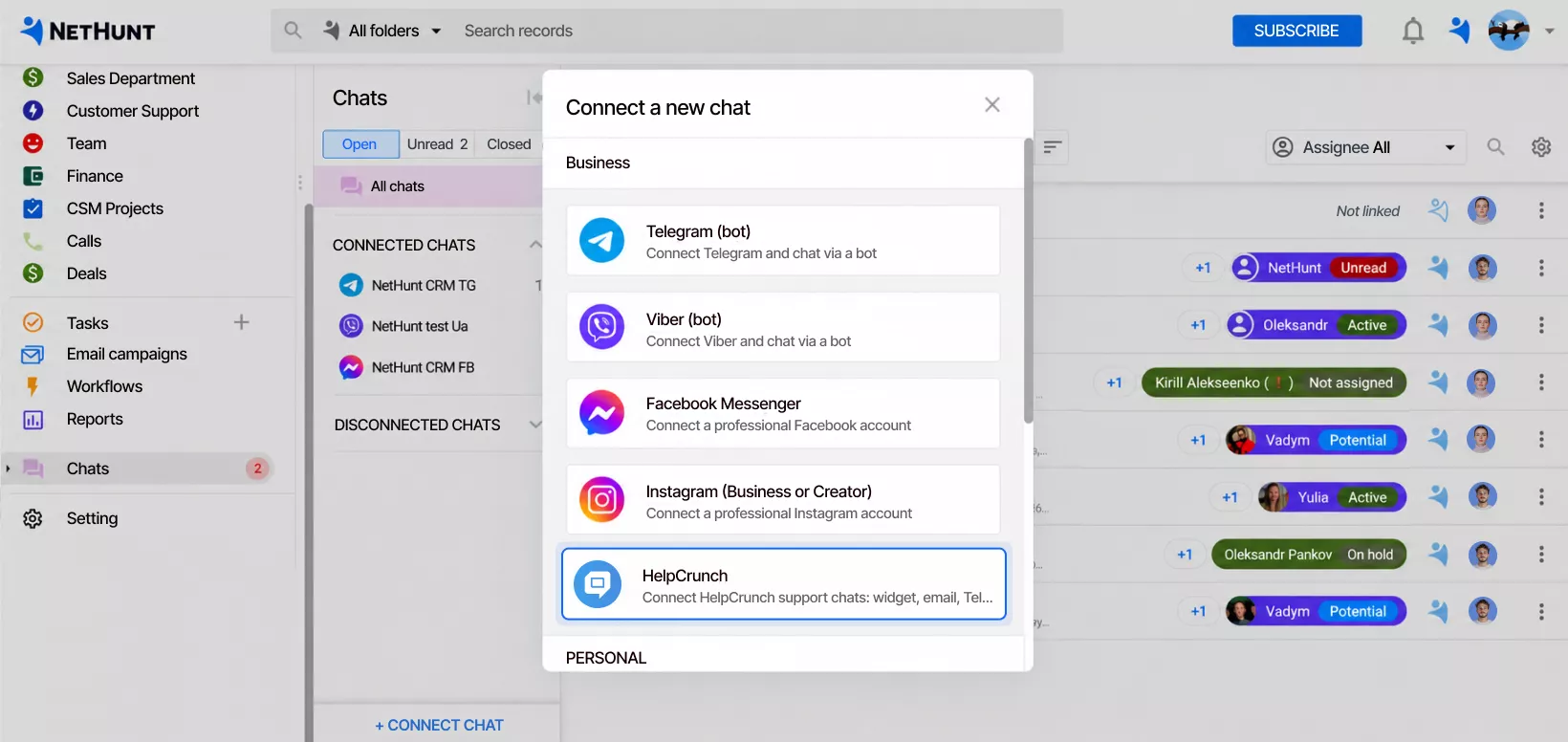The width and height of the screenshot is (1568, 742).
Task: Open more options for the Not linked row
Action: tap(1541, 210)
